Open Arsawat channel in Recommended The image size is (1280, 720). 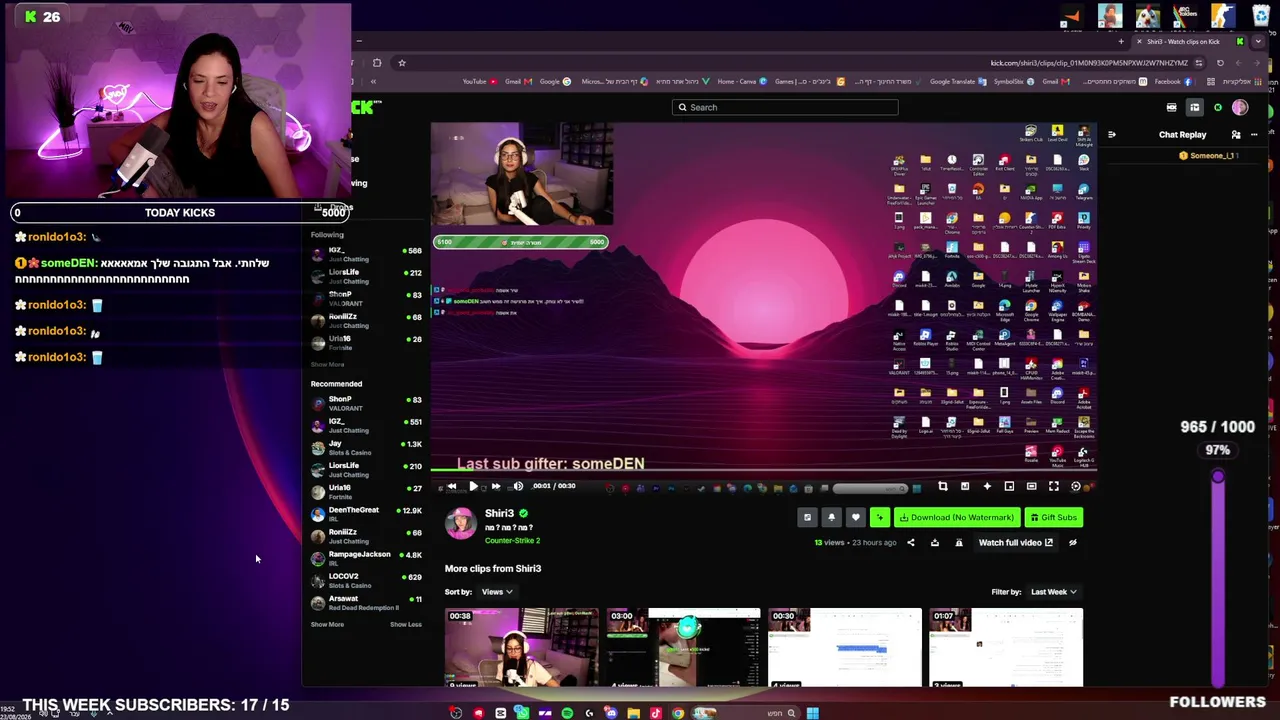tap(366, 602)
